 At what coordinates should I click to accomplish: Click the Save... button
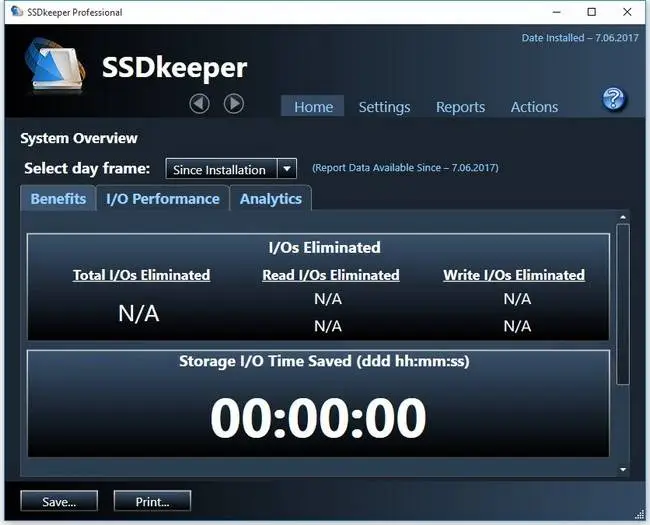tap(59, 501)
